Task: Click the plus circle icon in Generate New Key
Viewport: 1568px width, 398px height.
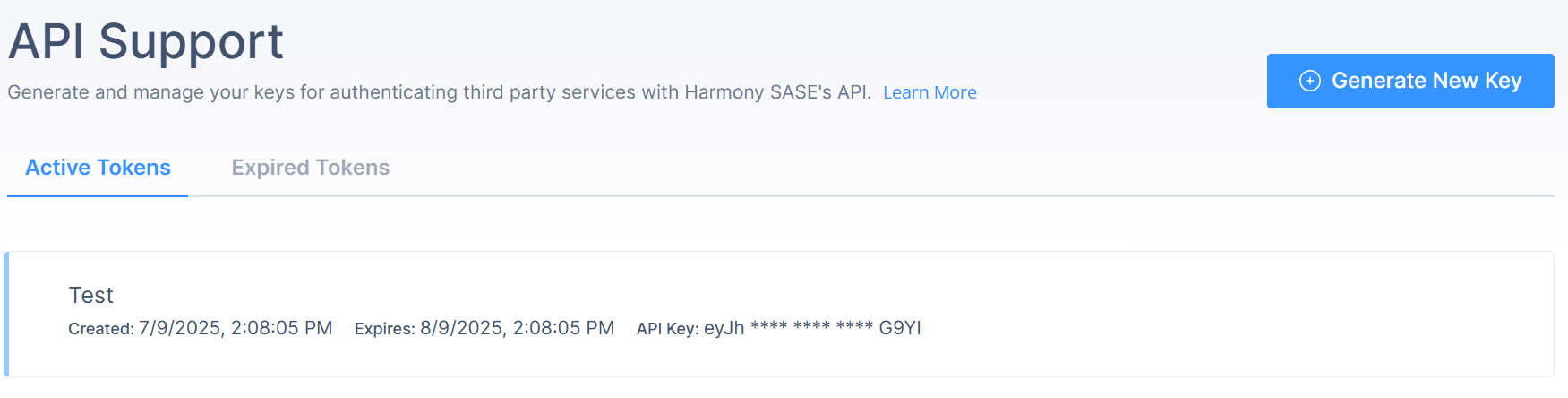Action: point(1309,81)
